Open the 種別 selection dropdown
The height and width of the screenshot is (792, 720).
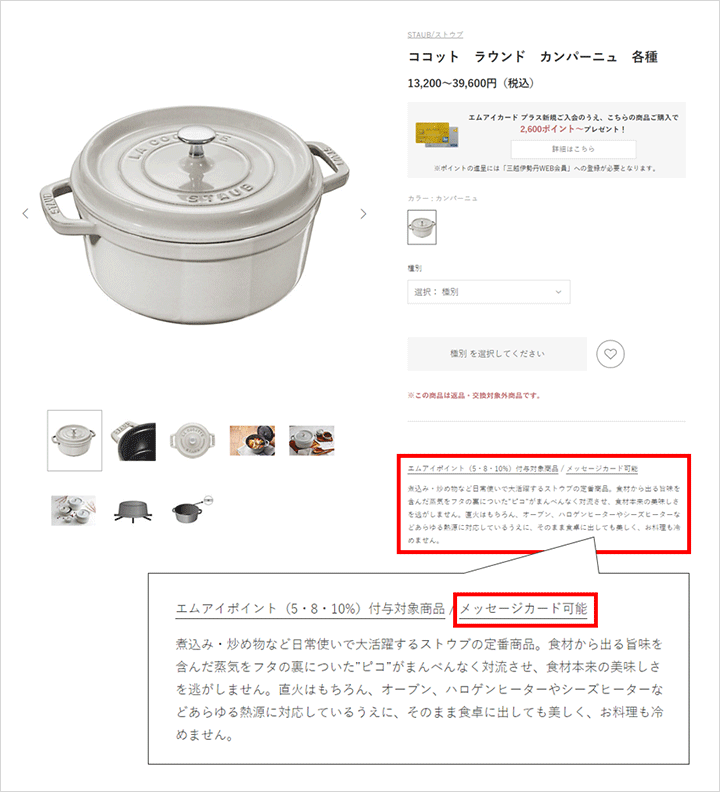click(489, 292)
